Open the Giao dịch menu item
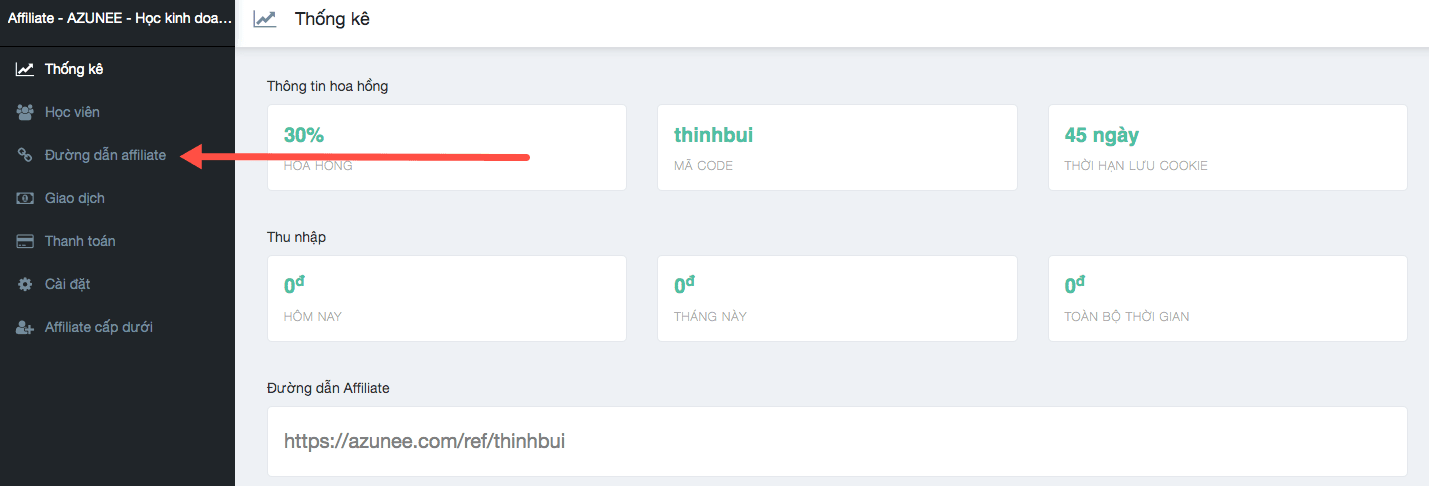The image size is (1429, 486). pyautogui.click(x=75, y=198)
